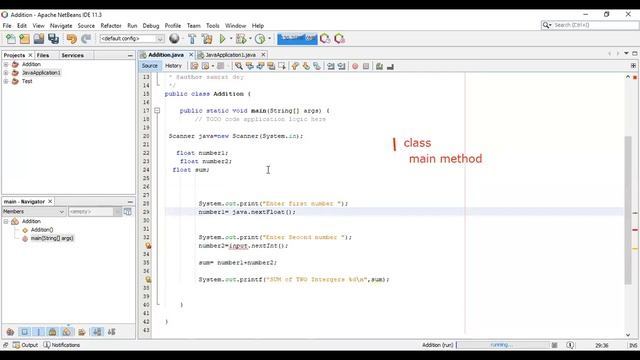The height and width of the screenshot is (360, 640).
Task: Toggle Show Fields filter in Navigator
Action: click(24, 332)
